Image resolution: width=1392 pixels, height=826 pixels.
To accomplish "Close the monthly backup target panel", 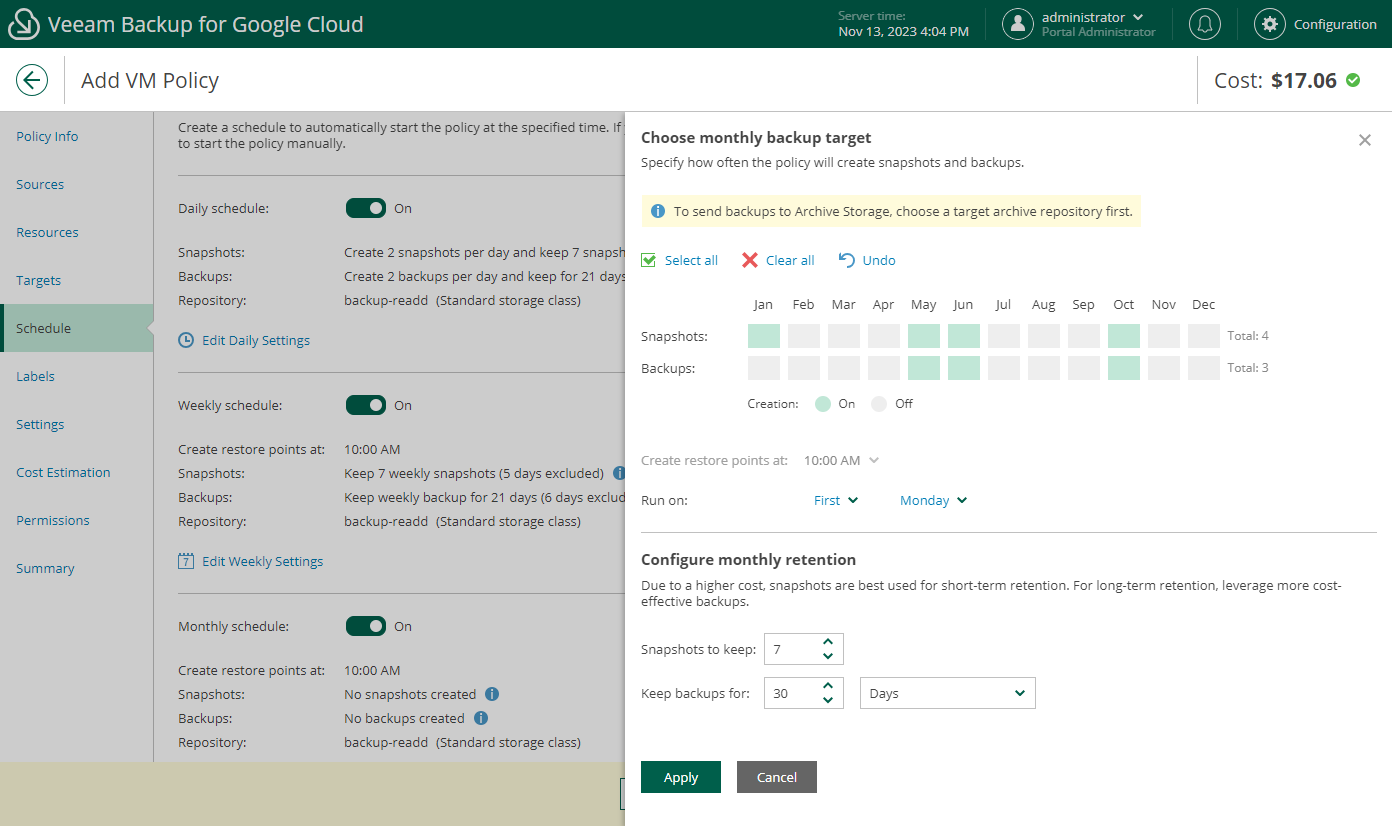I will click(1364, 140).
